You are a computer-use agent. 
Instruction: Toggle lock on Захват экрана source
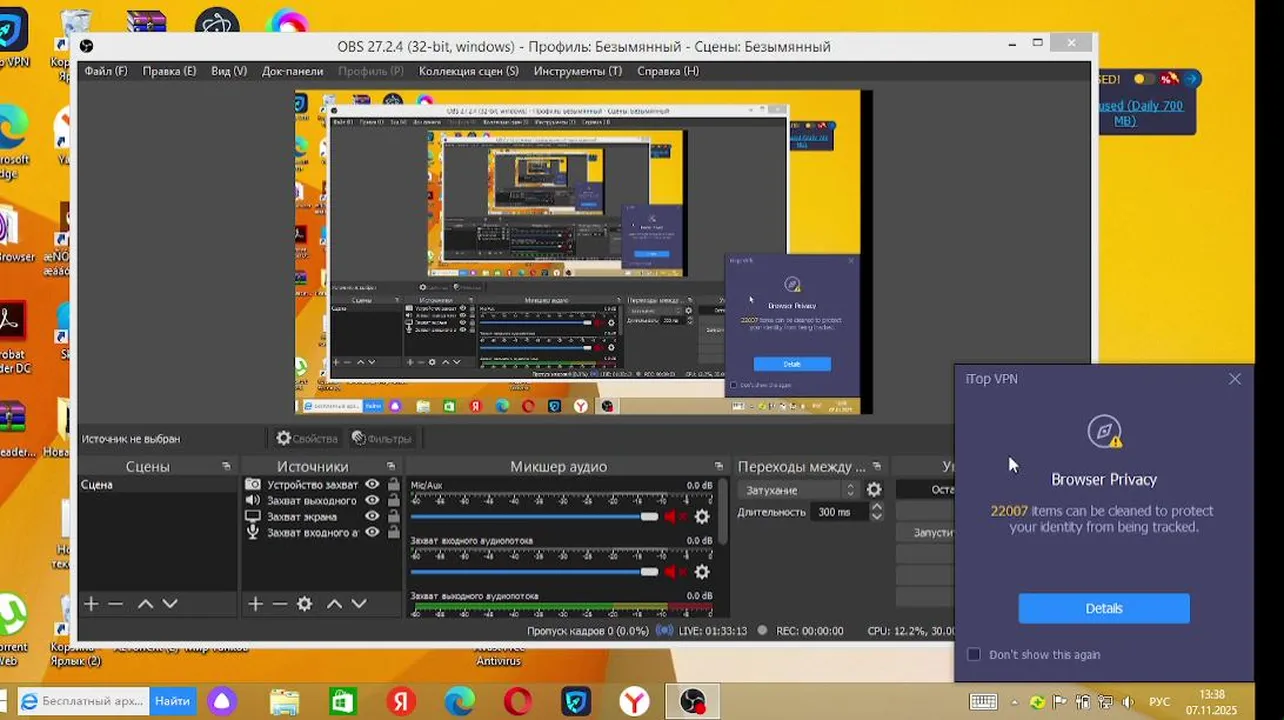(393, 517)
